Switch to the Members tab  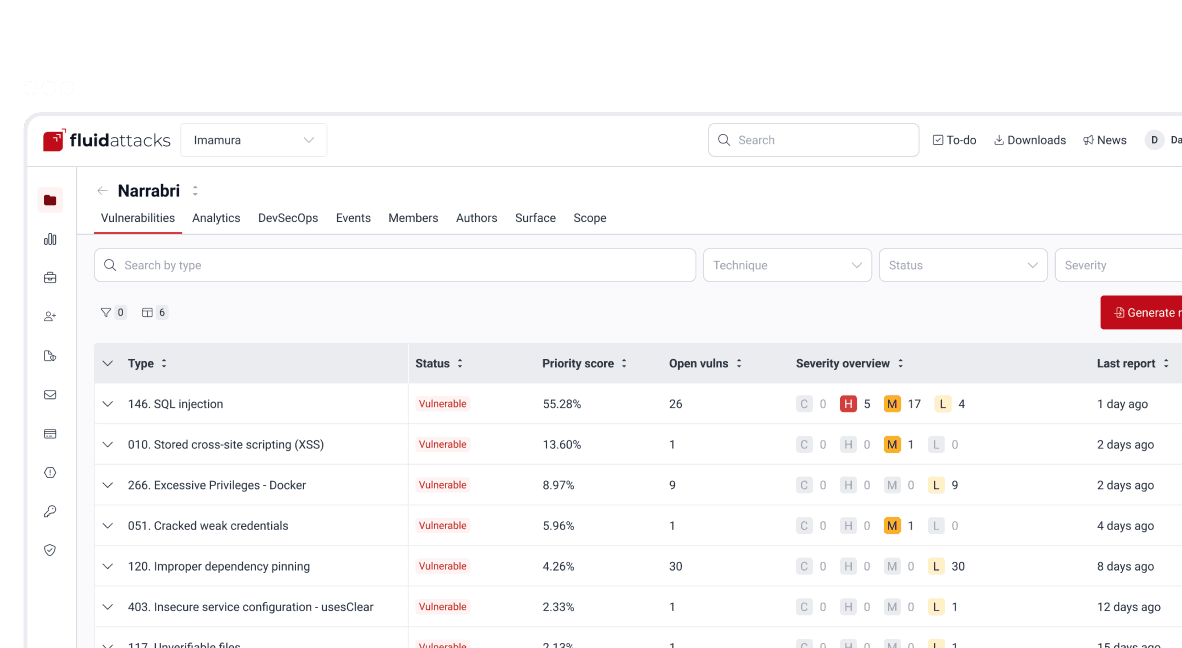pos(413,218)
